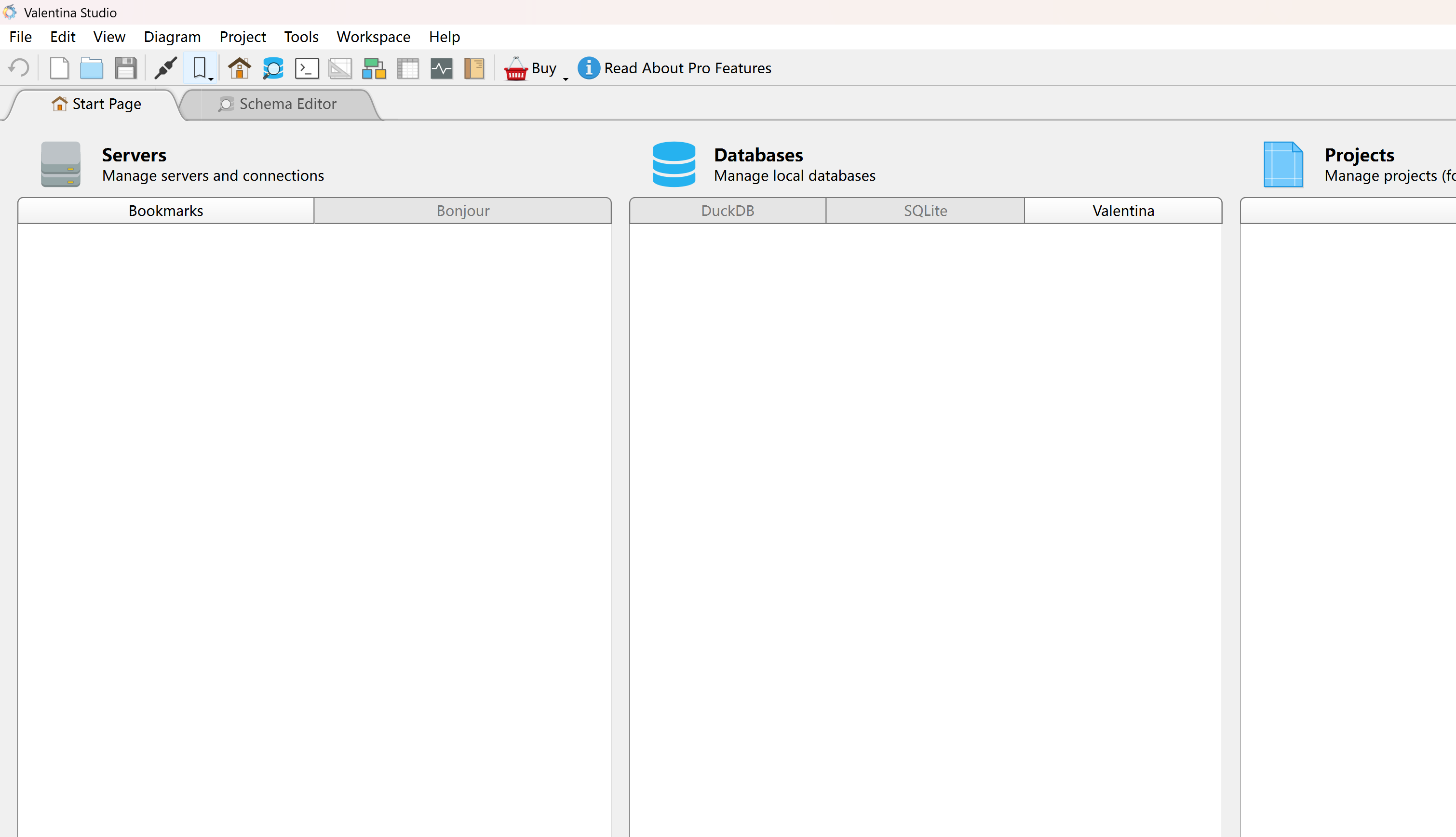The image size is (1456, 837).
Task: Select the Valentina databases tab
Action: tap(1123, 211)
